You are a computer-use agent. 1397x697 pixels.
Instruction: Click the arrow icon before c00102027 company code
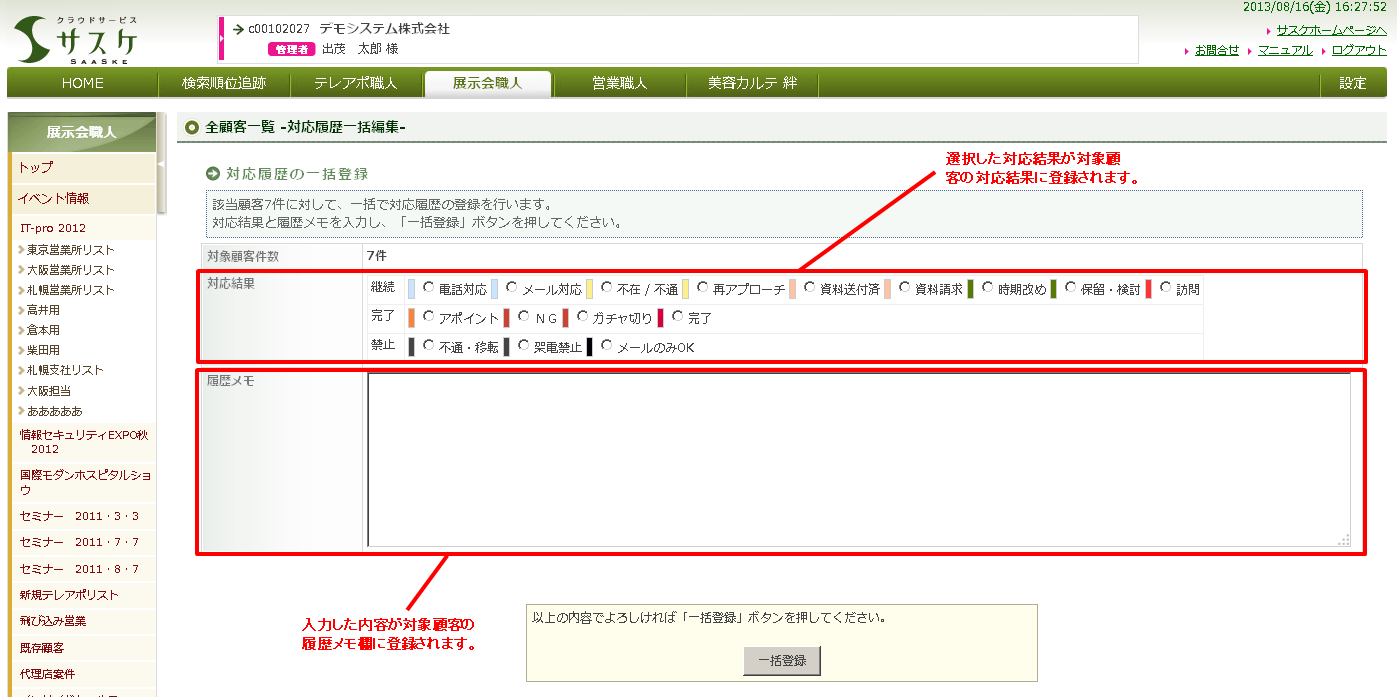(238, 29)
